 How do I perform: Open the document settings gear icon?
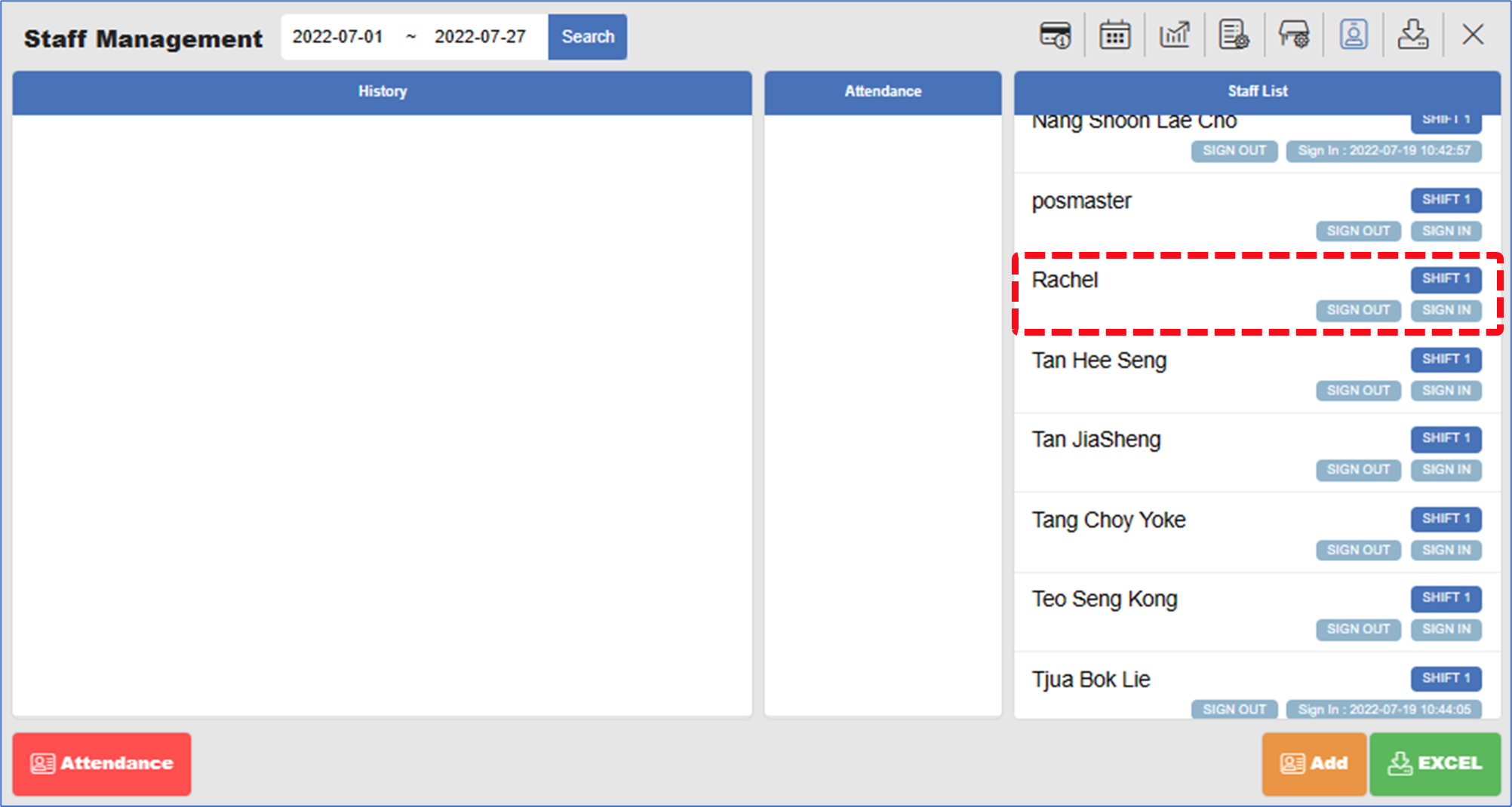(x=1234, y=35)
